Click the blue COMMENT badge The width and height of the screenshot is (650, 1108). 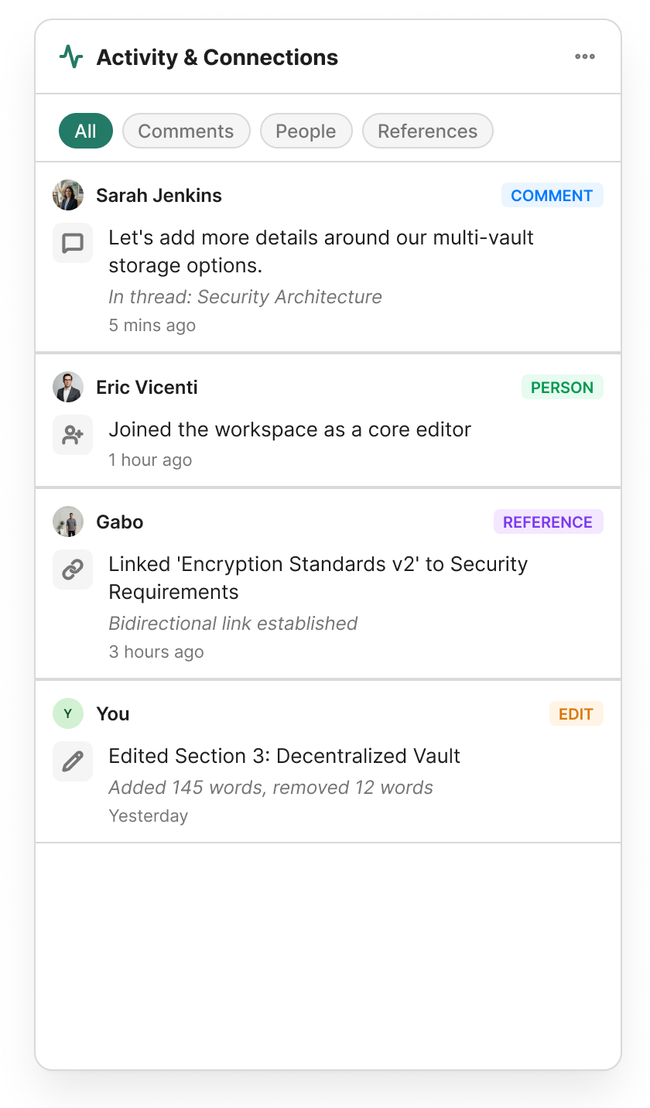552,196
